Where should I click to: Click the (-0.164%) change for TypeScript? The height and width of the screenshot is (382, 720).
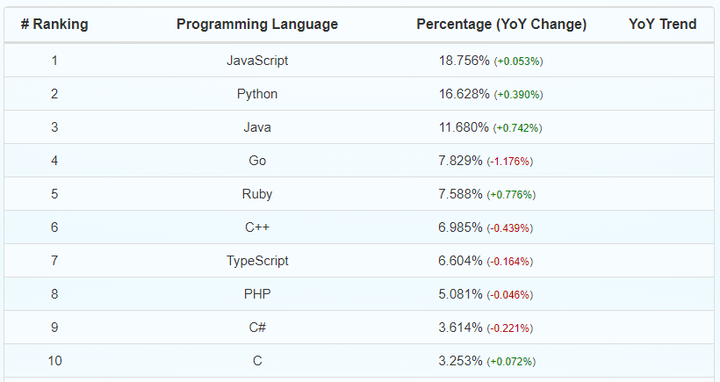tap(510, 262)
